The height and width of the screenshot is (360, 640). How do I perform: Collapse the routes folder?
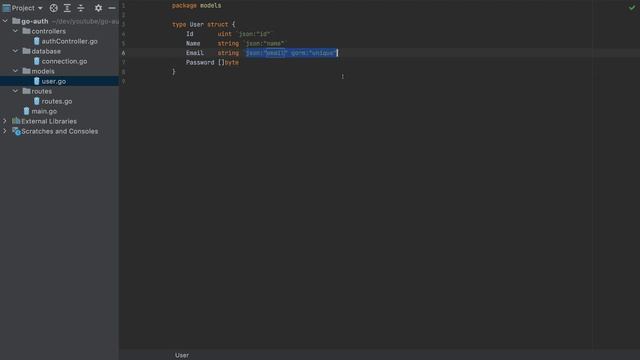[15, 91]
